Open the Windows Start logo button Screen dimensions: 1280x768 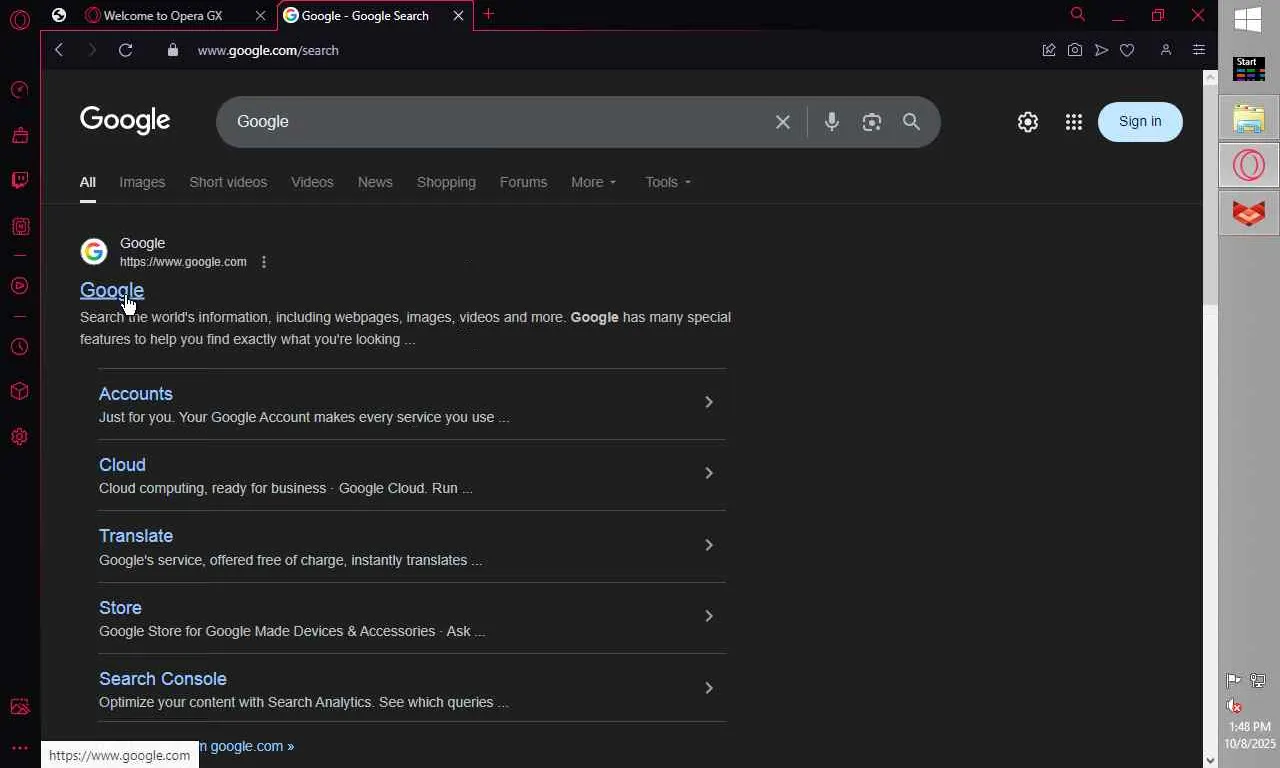coord(1248,20)
